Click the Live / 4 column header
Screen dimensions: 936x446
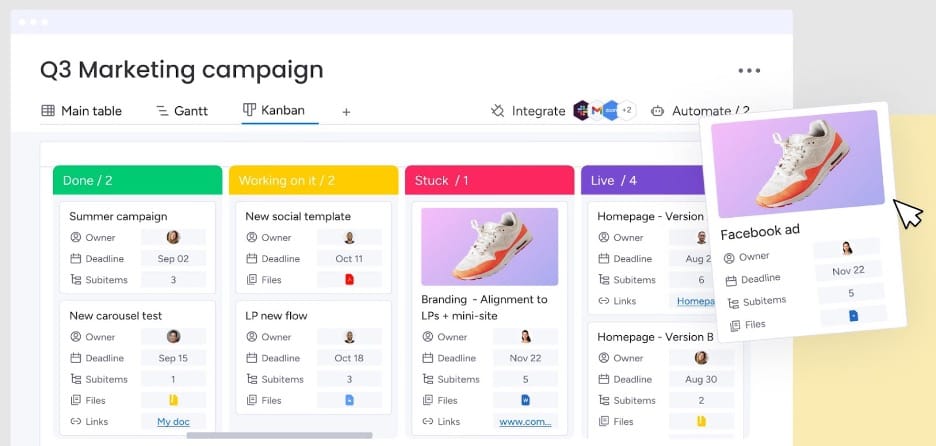(642, 180)
